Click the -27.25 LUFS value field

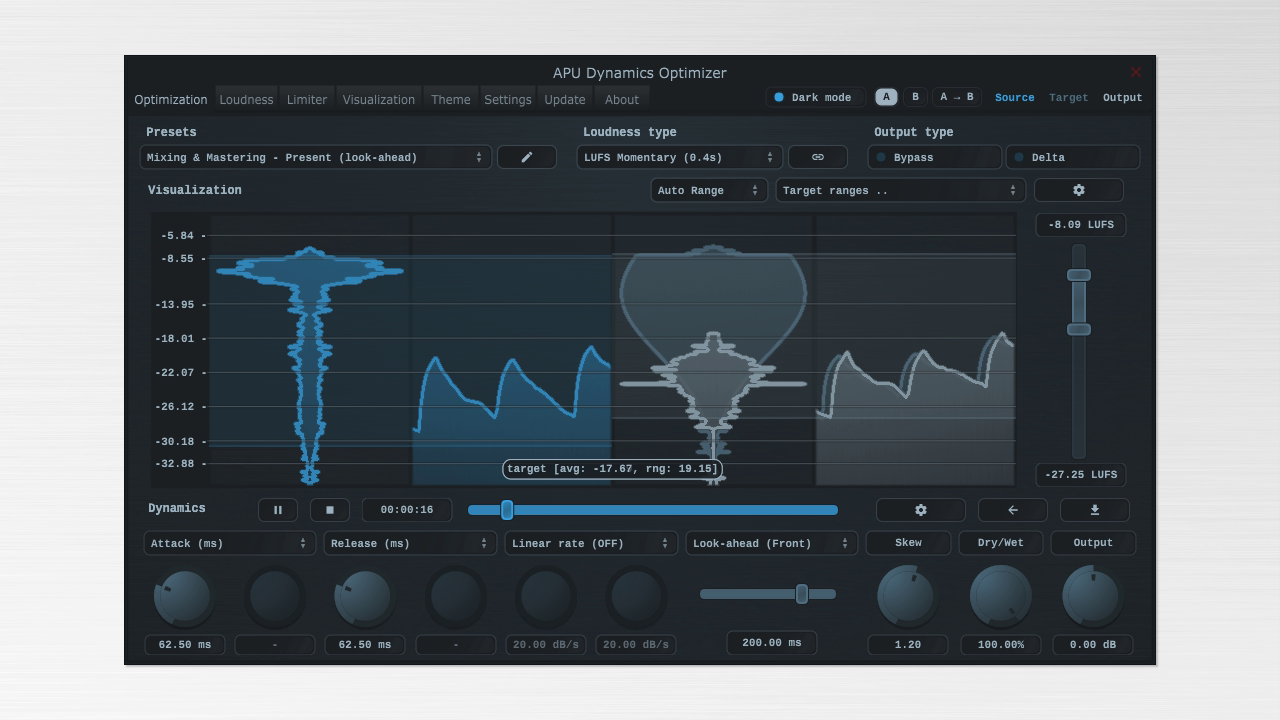1081,475
